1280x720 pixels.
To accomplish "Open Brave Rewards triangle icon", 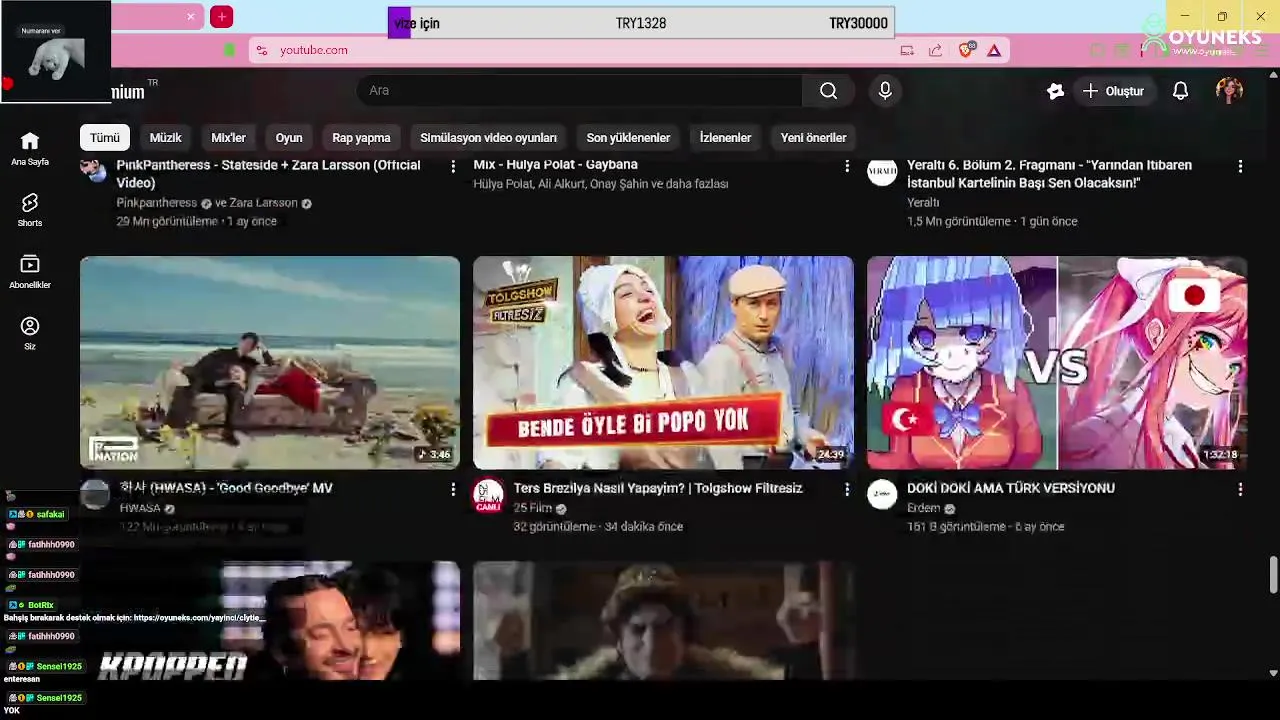I will (994, 50).
